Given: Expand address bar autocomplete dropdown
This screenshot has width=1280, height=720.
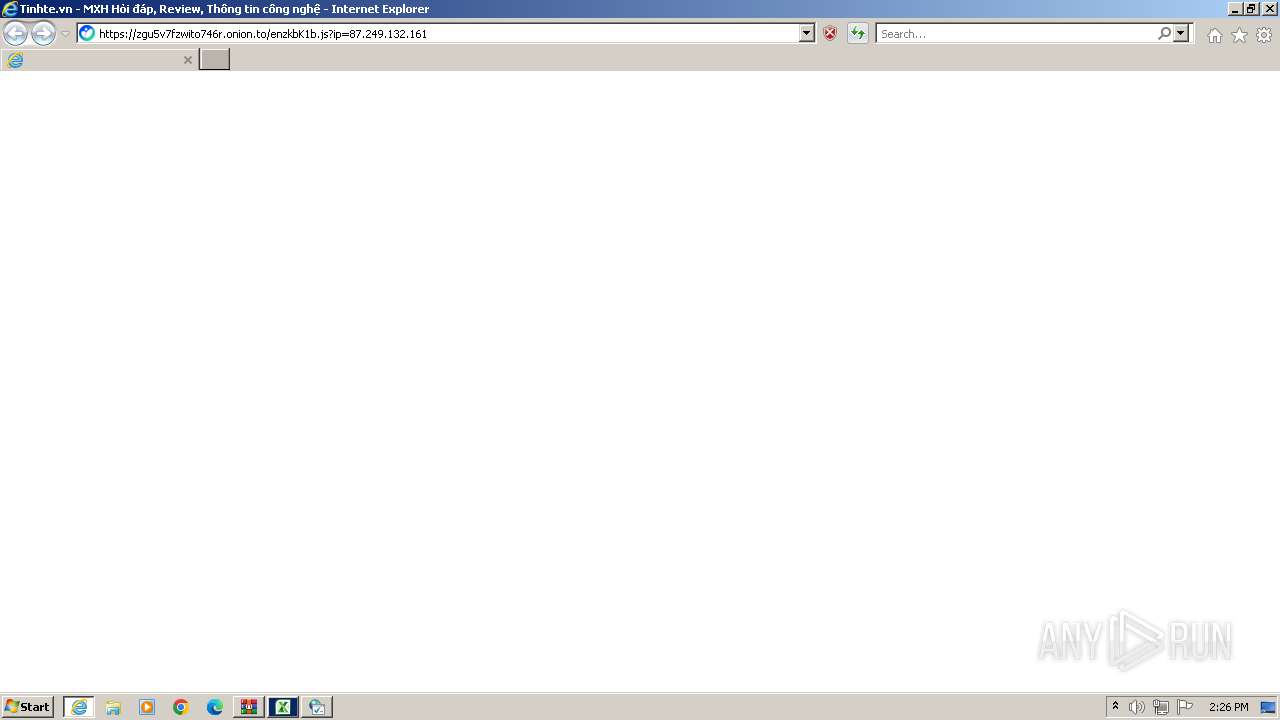Looking at the screenshot, I should click(x=807, y=34).
